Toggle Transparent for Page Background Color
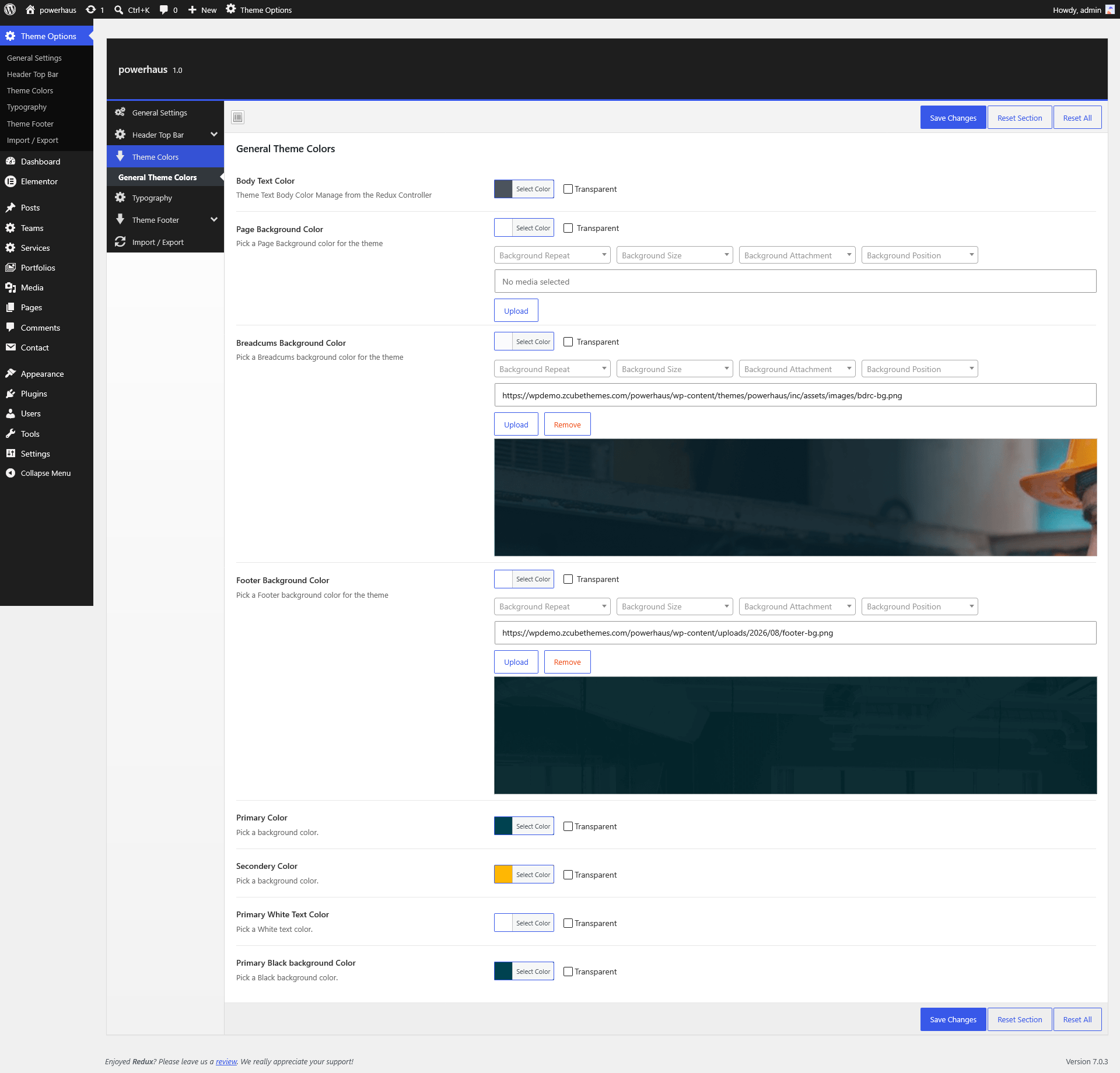Image resolution: width=1120 pixels, height=1073 pixels. coord(568,228)
